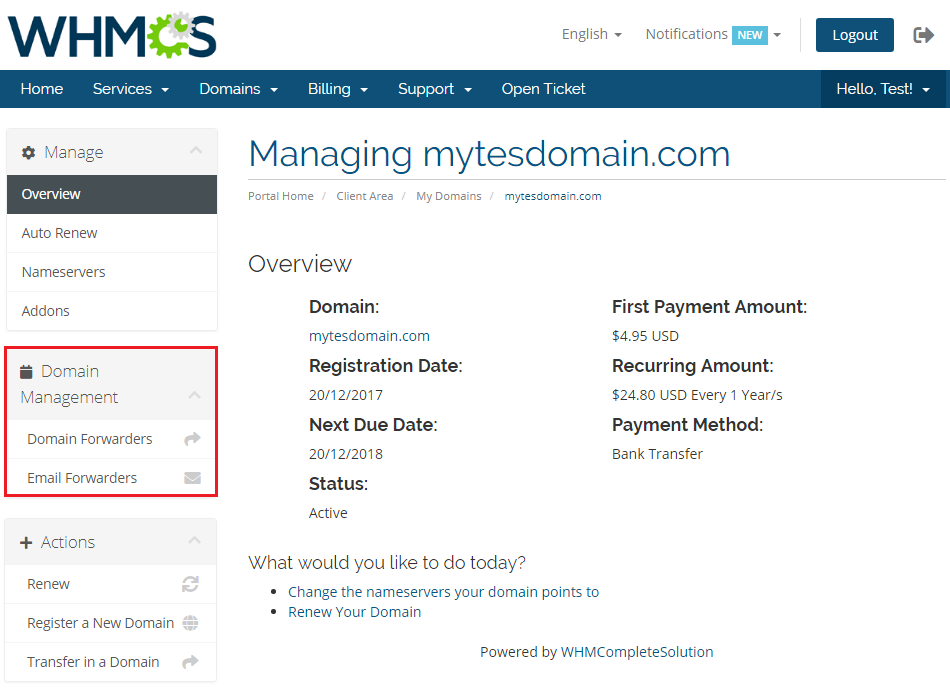950x691 pixels.
Task: Select Auto Renew in sidebar
Action: (112, 233)
